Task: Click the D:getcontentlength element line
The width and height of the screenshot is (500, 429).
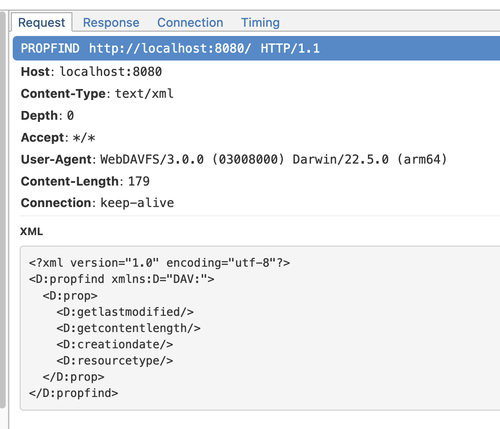Action: (128, 328)
